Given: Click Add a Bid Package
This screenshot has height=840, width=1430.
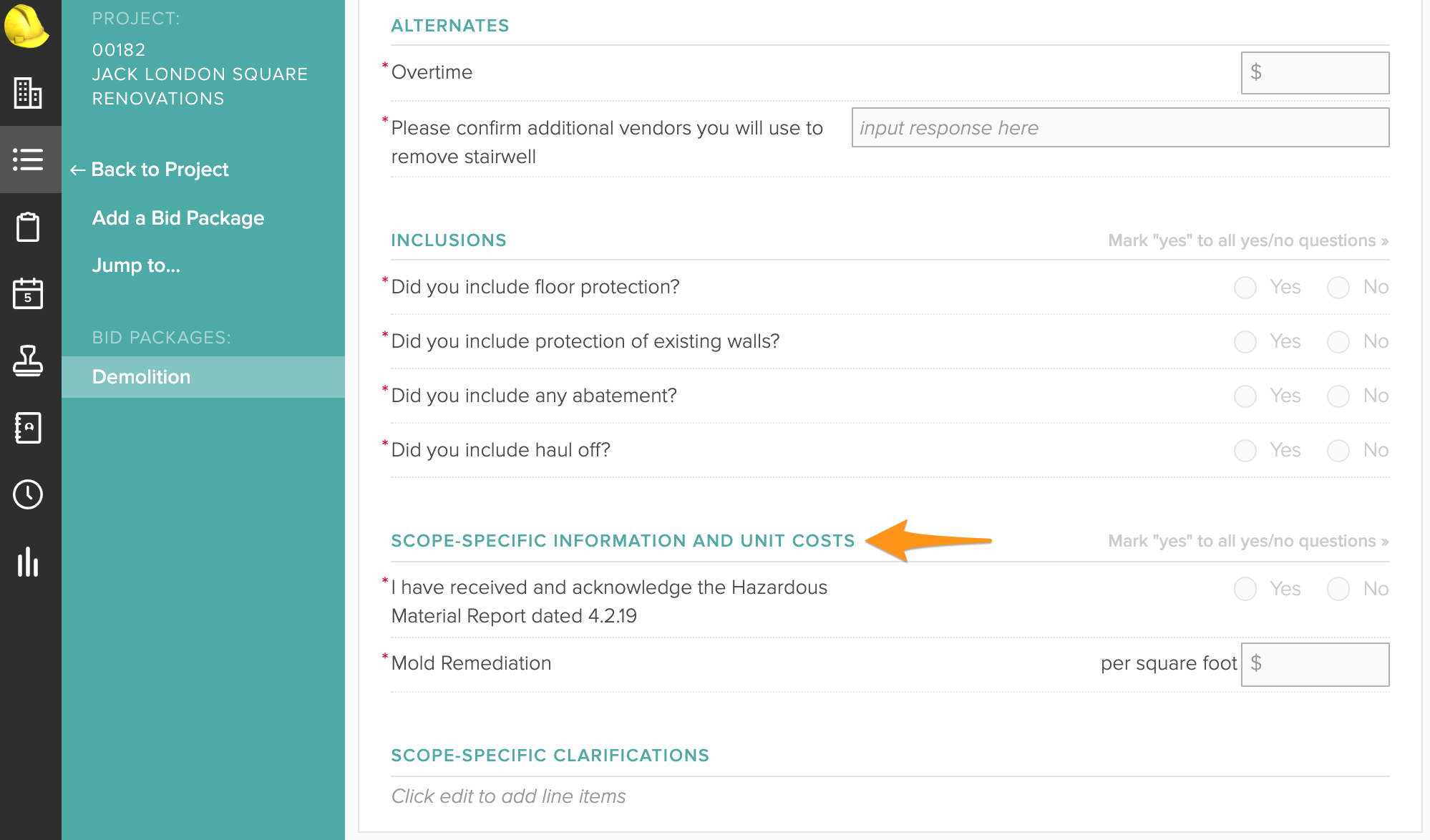Looking at the screenshot, I should point(178,218).
